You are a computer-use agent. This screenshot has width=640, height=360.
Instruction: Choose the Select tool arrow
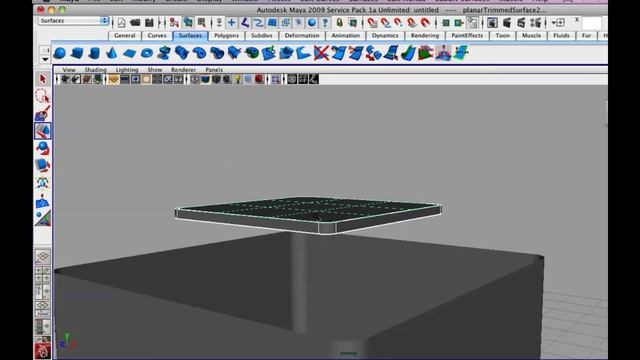point(42,79)
